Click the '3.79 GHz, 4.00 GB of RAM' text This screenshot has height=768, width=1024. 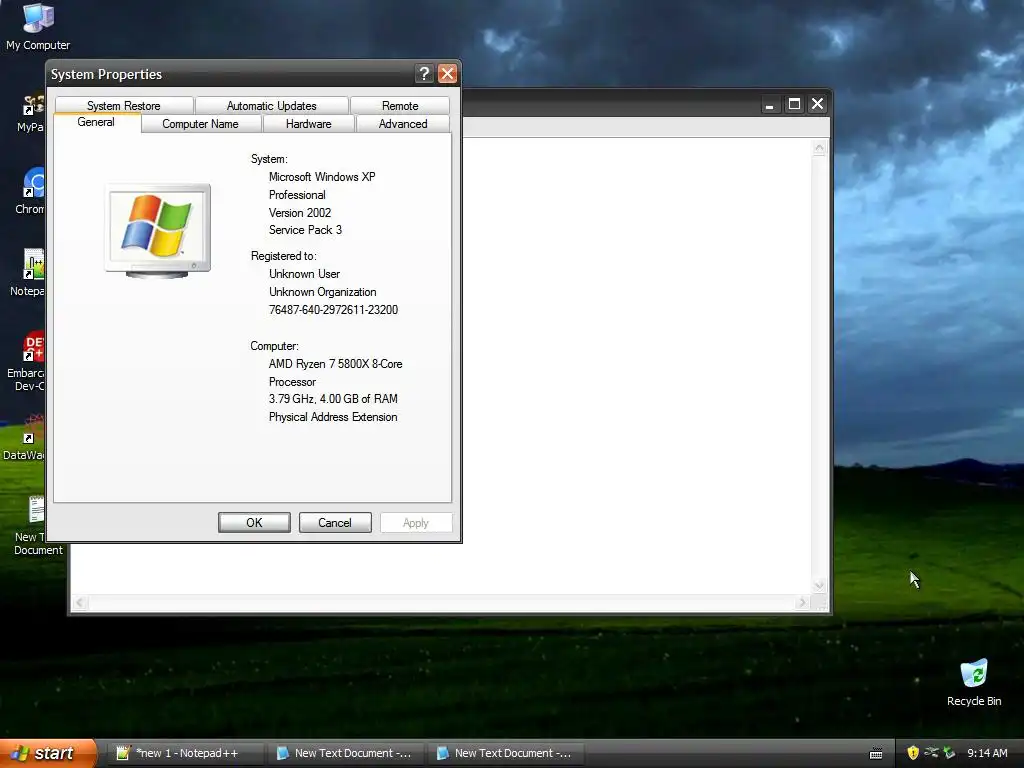(333, 398)
